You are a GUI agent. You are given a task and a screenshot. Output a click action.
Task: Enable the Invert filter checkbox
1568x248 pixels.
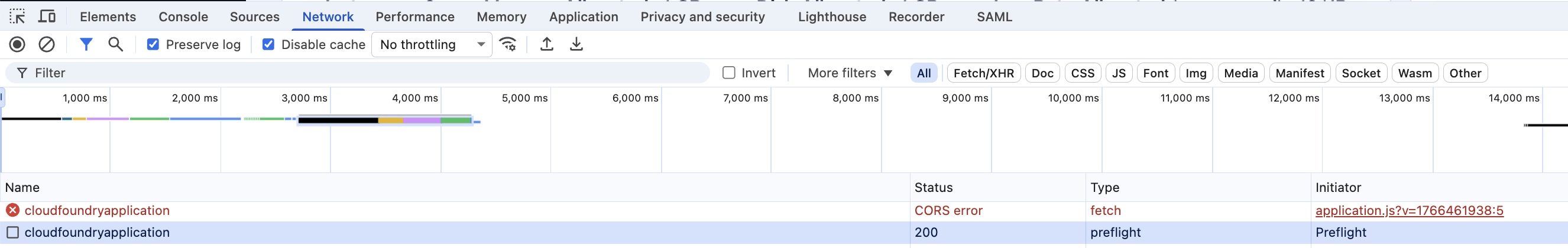[728, 73]
